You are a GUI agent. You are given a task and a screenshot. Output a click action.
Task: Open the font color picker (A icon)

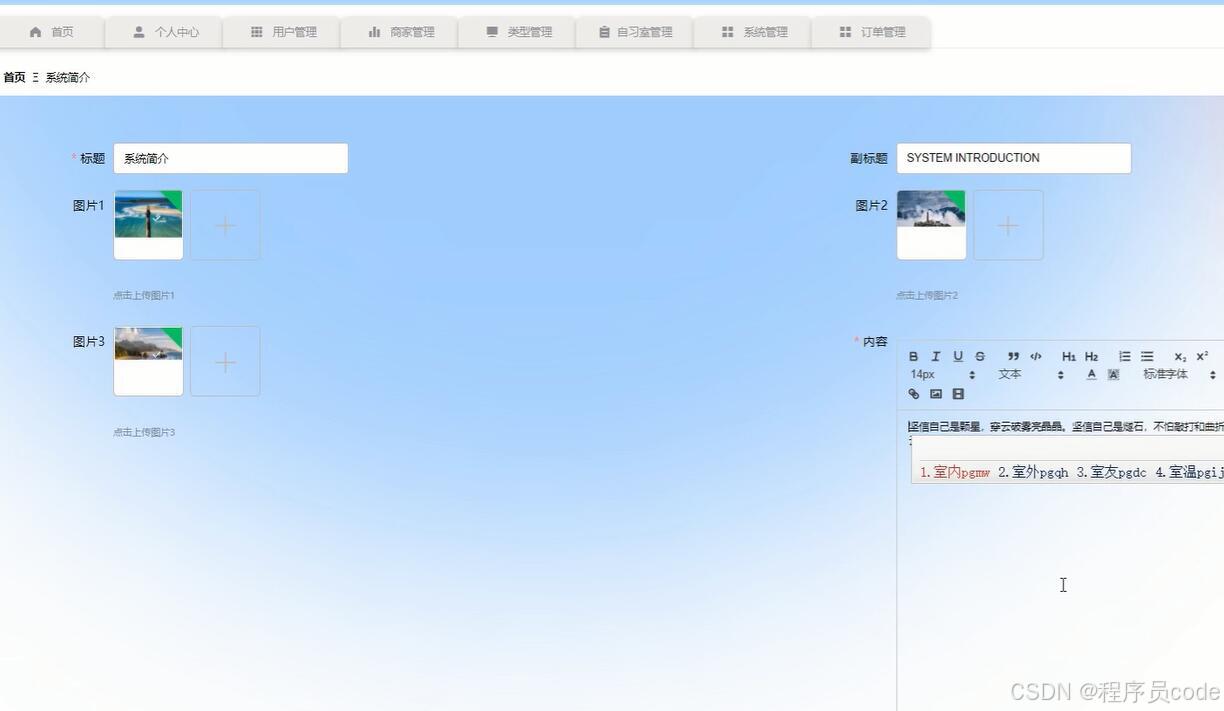[x=1091, y=374]
